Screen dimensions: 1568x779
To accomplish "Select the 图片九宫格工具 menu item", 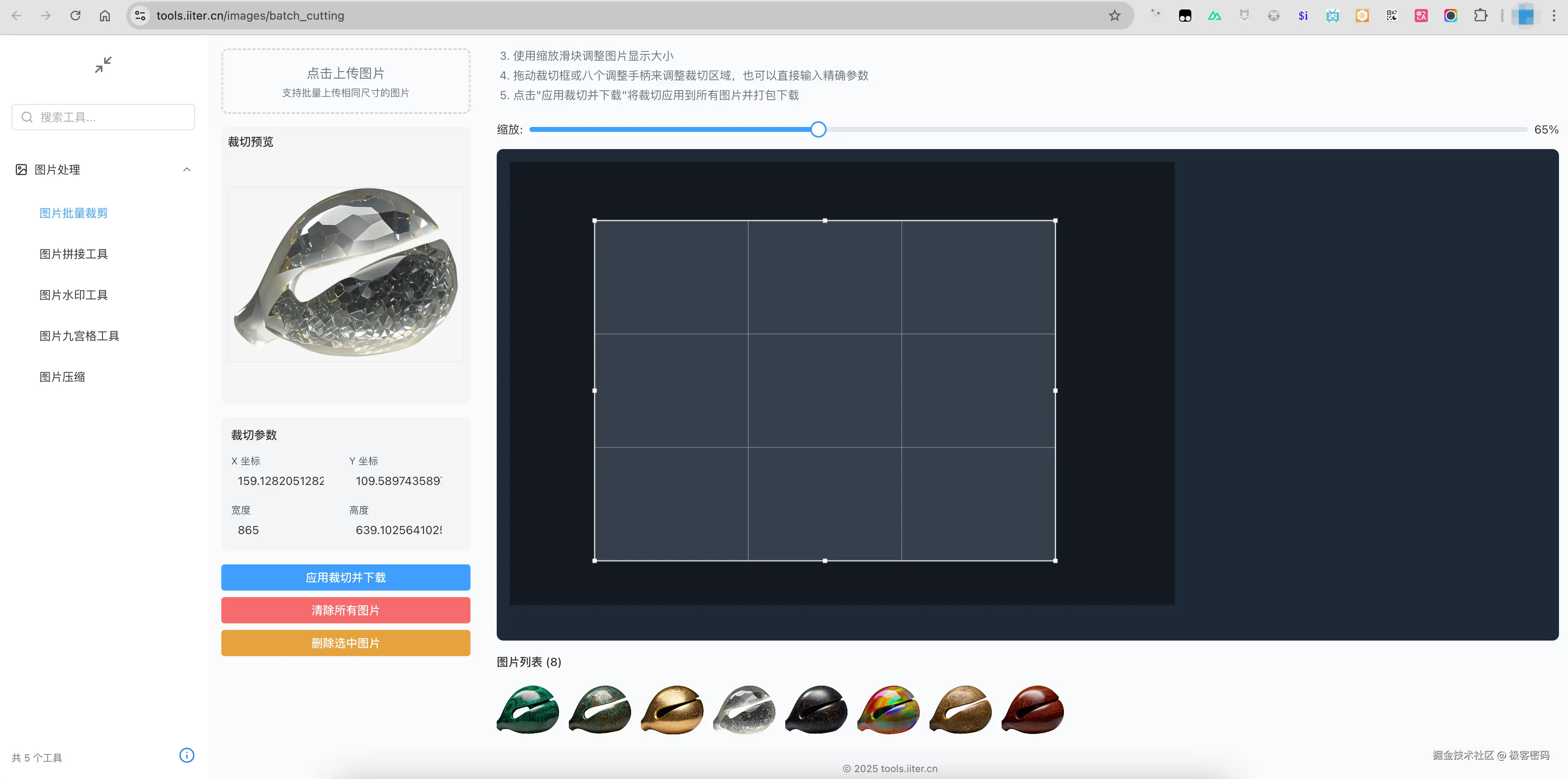I will tap(79, 336).
